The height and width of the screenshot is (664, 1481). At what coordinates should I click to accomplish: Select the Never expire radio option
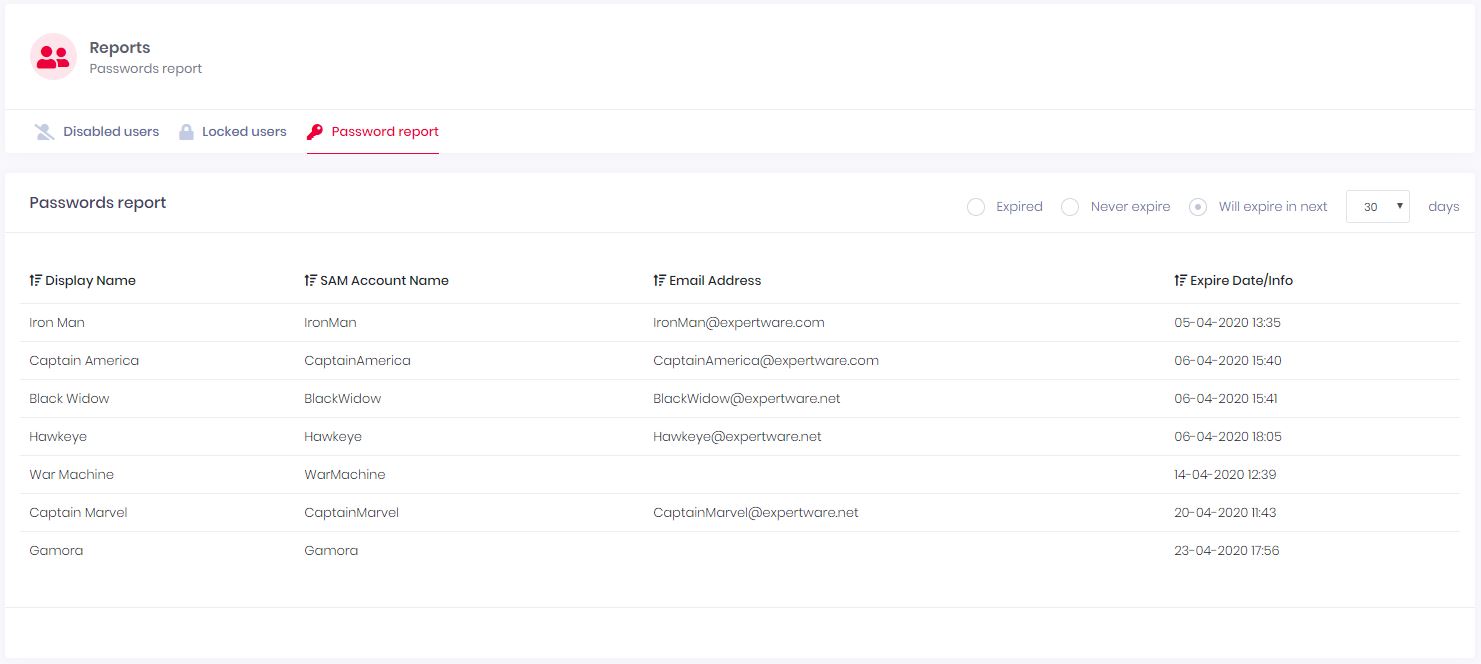click(x=1070, y=207)
